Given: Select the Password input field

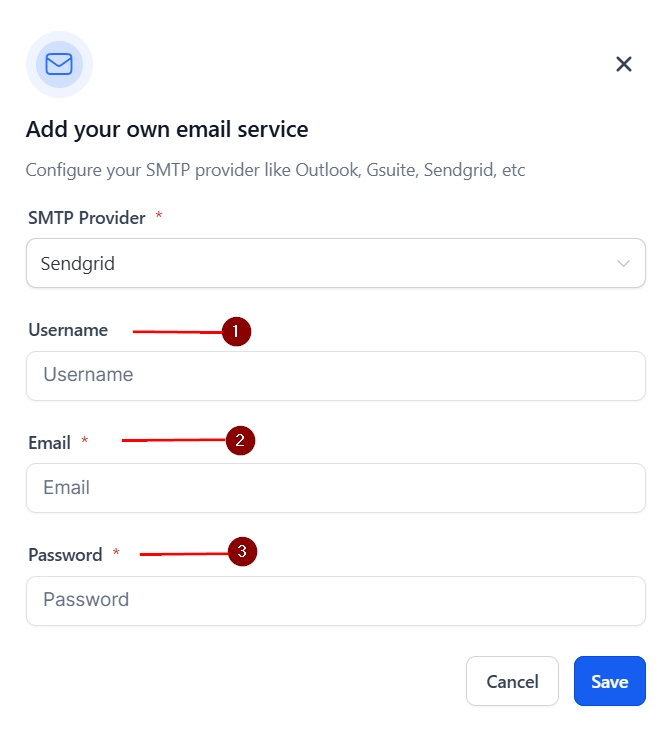Looking at the screenshot, I should [x=335, y=600].
